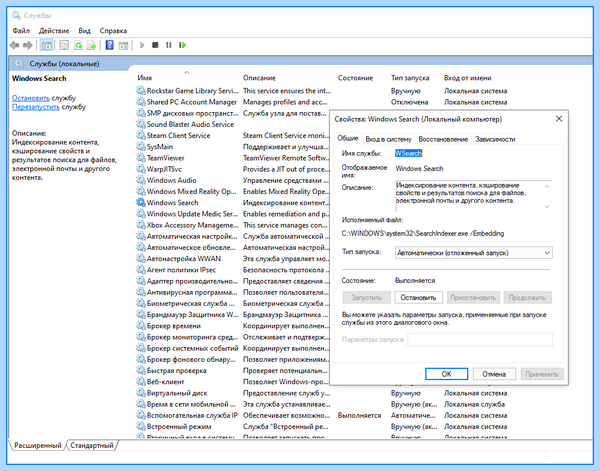Toggle the console tree toolbar icon

pos(46,46)
